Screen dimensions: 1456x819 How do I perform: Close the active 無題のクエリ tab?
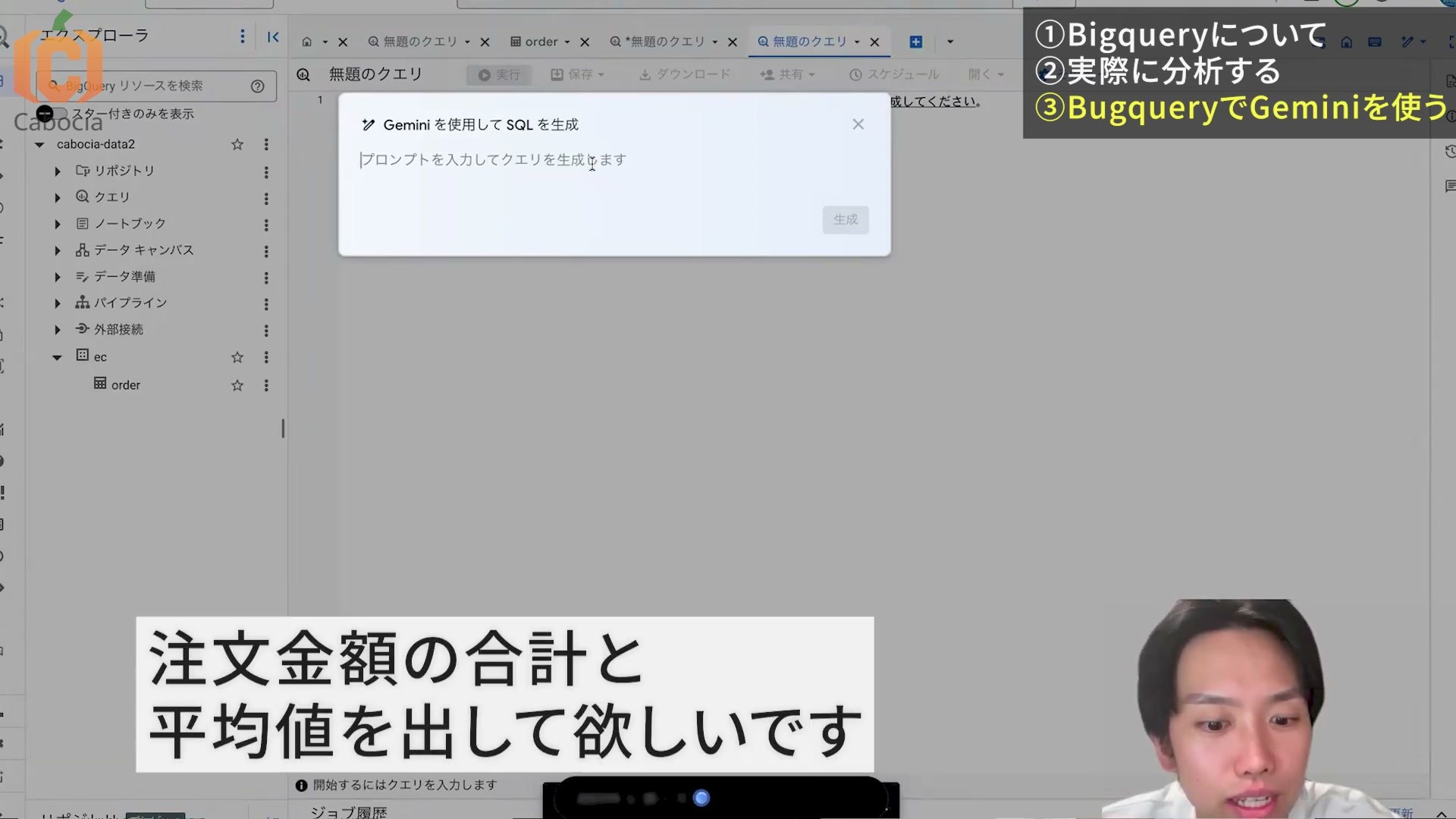pyautogui.click(x=874, y=42)
